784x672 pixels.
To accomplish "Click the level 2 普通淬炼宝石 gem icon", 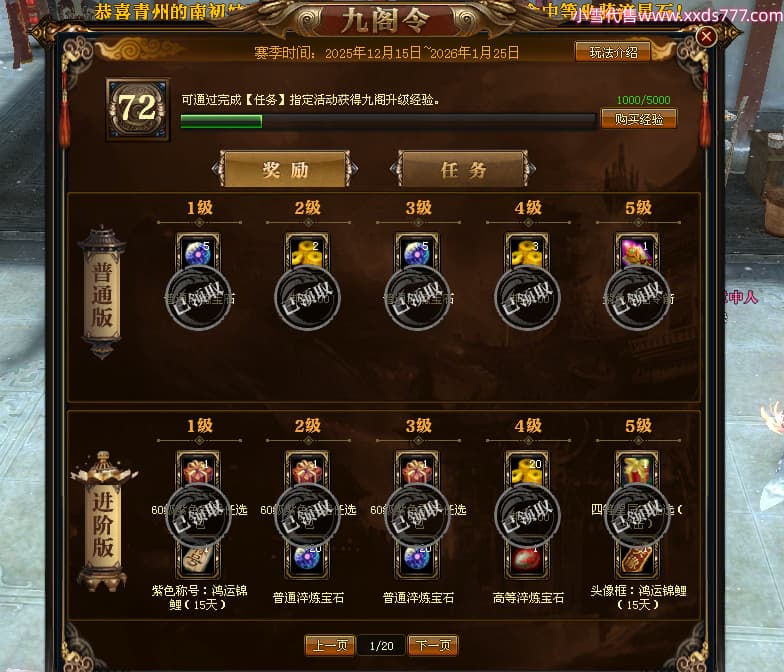I will coord(308,560).
